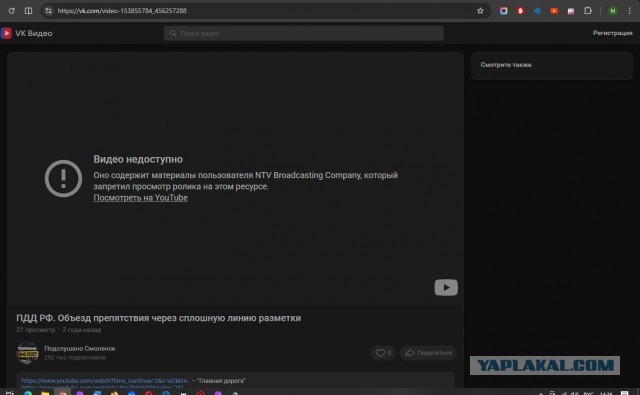Click the Смотрите также heading
This screenshot has height=395, width=640.
506,64
